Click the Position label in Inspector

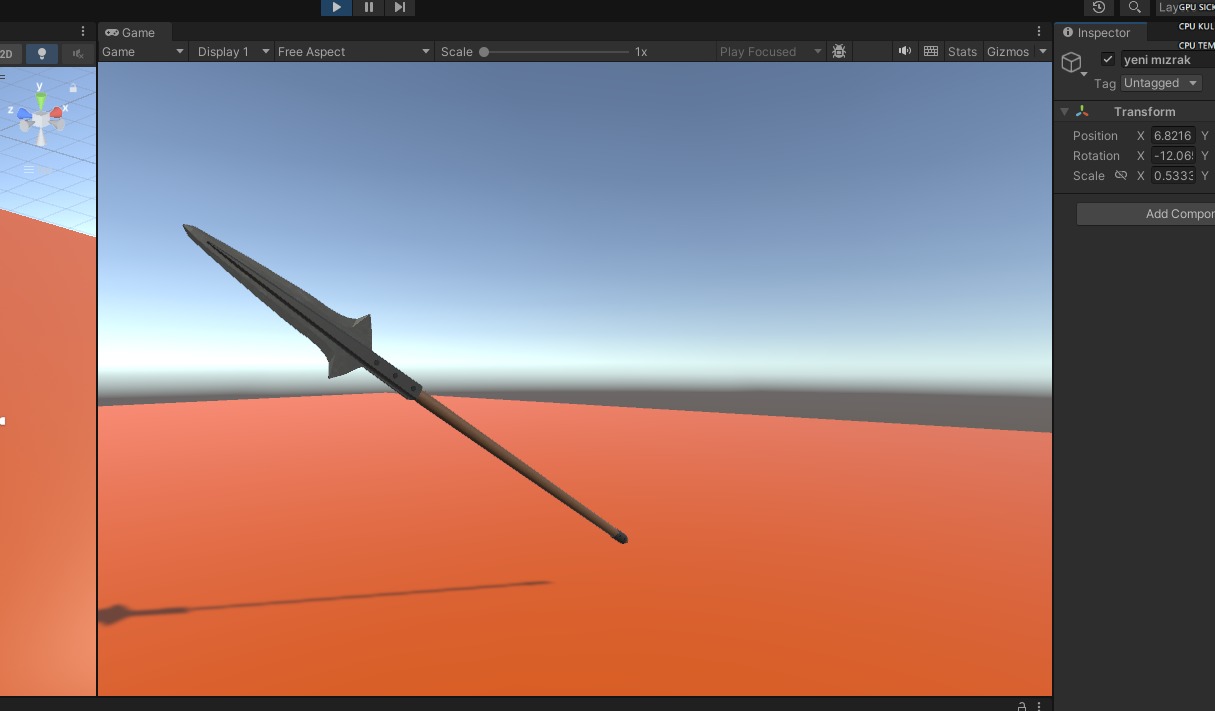point(1095,135)
